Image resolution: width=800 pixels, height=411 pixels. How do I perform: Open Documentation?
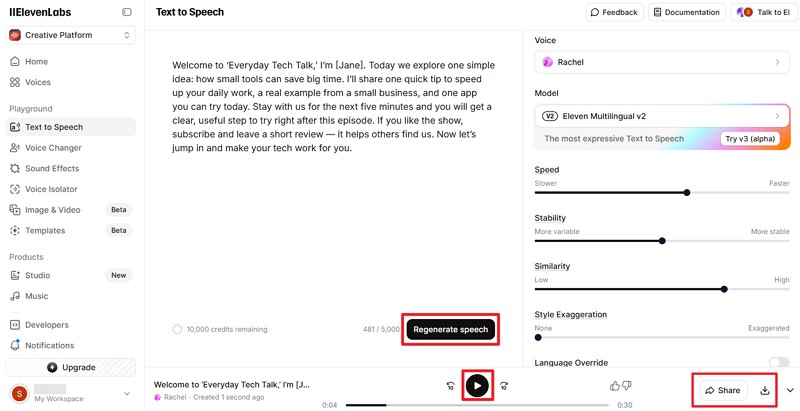pos(687,12)
